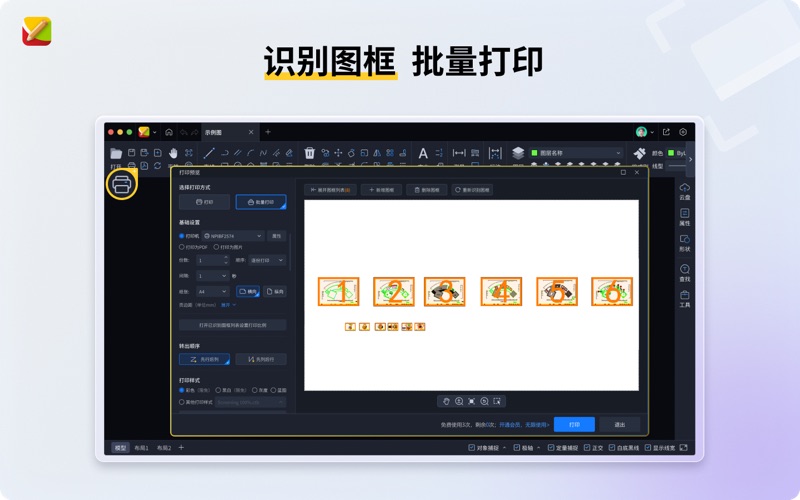
Task: Select the large A text tool
Action: (423, 153)
